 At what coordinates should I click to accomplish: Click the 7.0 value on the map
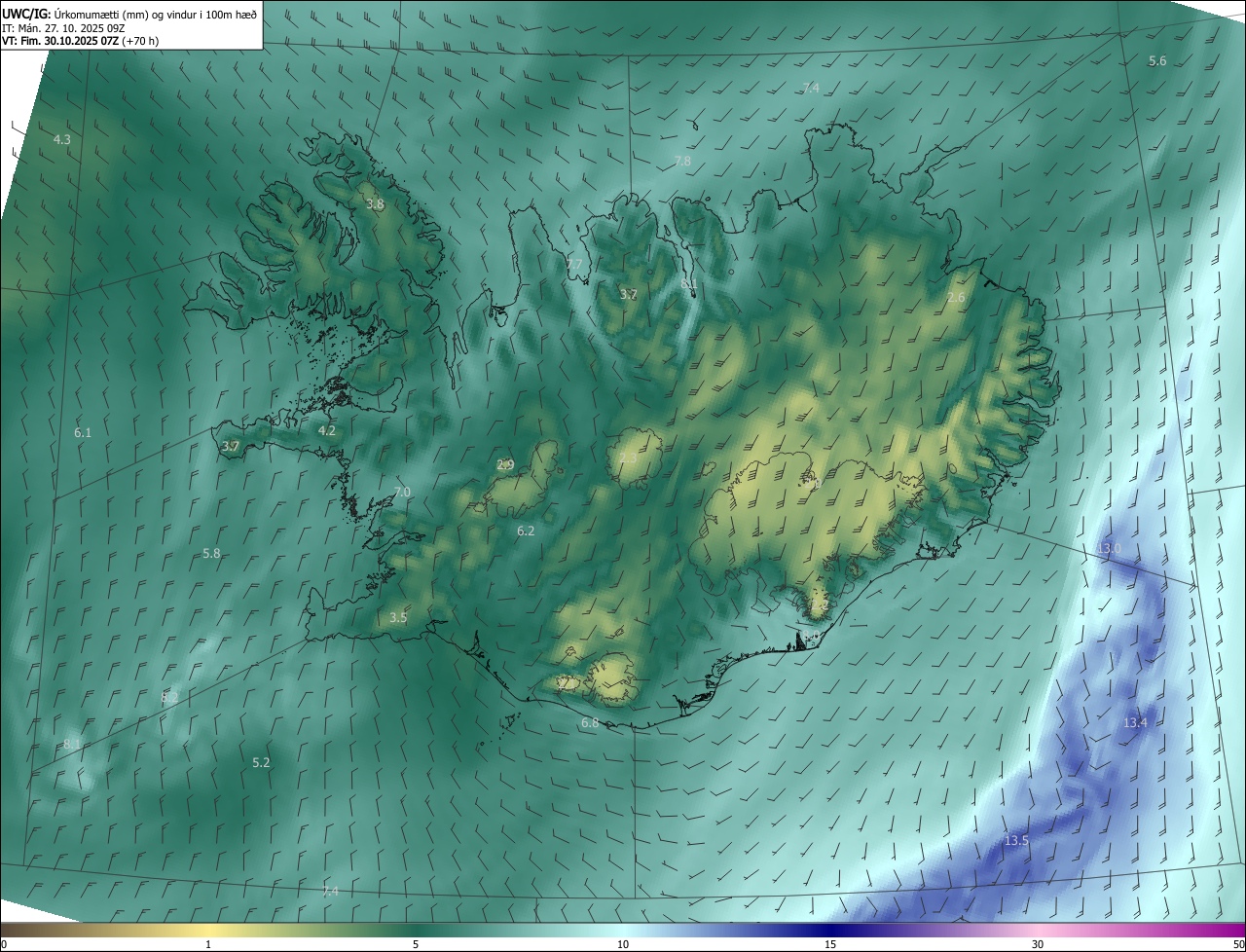(x=402, y=493)
